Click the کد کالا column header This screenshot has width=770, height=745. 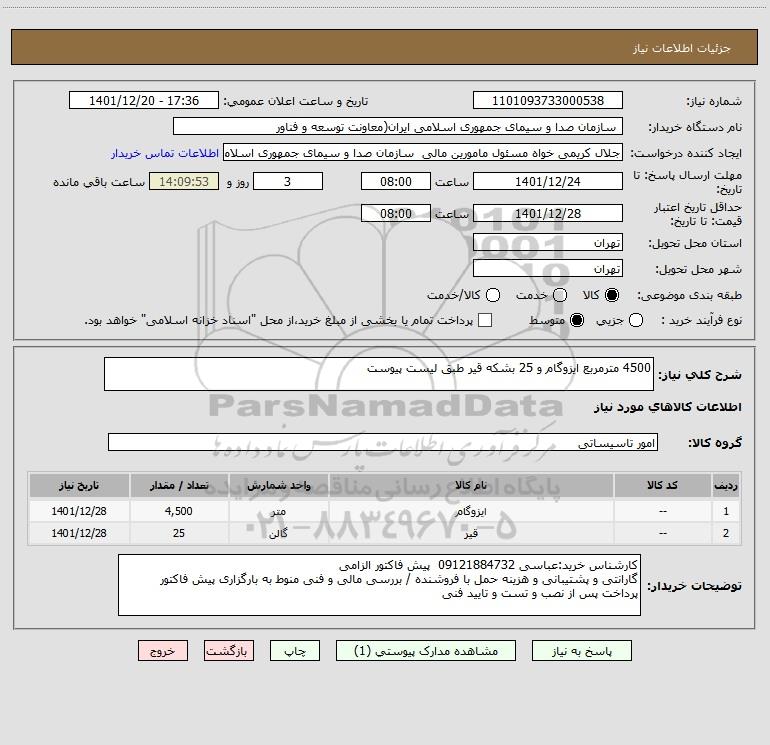click(x=662, y=486)
